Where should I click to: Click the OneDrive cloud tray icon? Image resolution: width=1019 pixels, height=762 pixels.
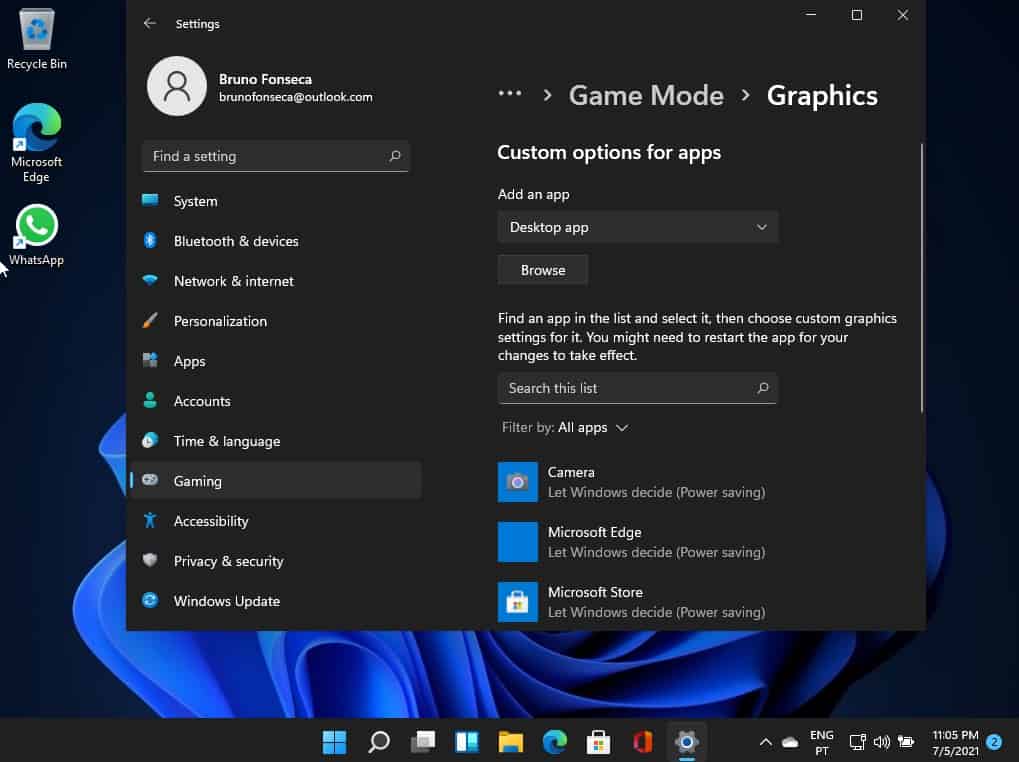[790, 742]
